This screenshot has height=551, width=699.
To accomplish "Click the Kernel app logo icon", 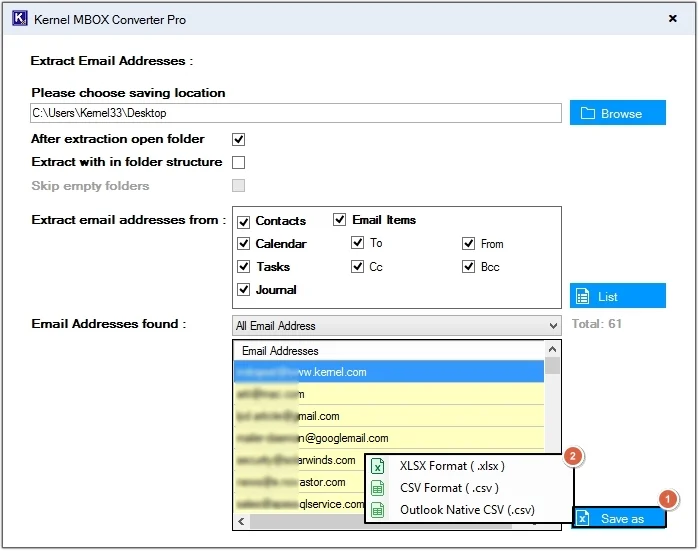I will pos(20,19).
